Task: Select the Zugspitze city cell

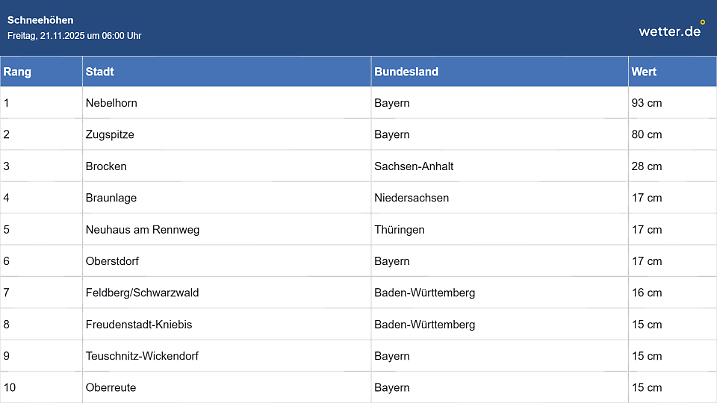Action: 110,134
